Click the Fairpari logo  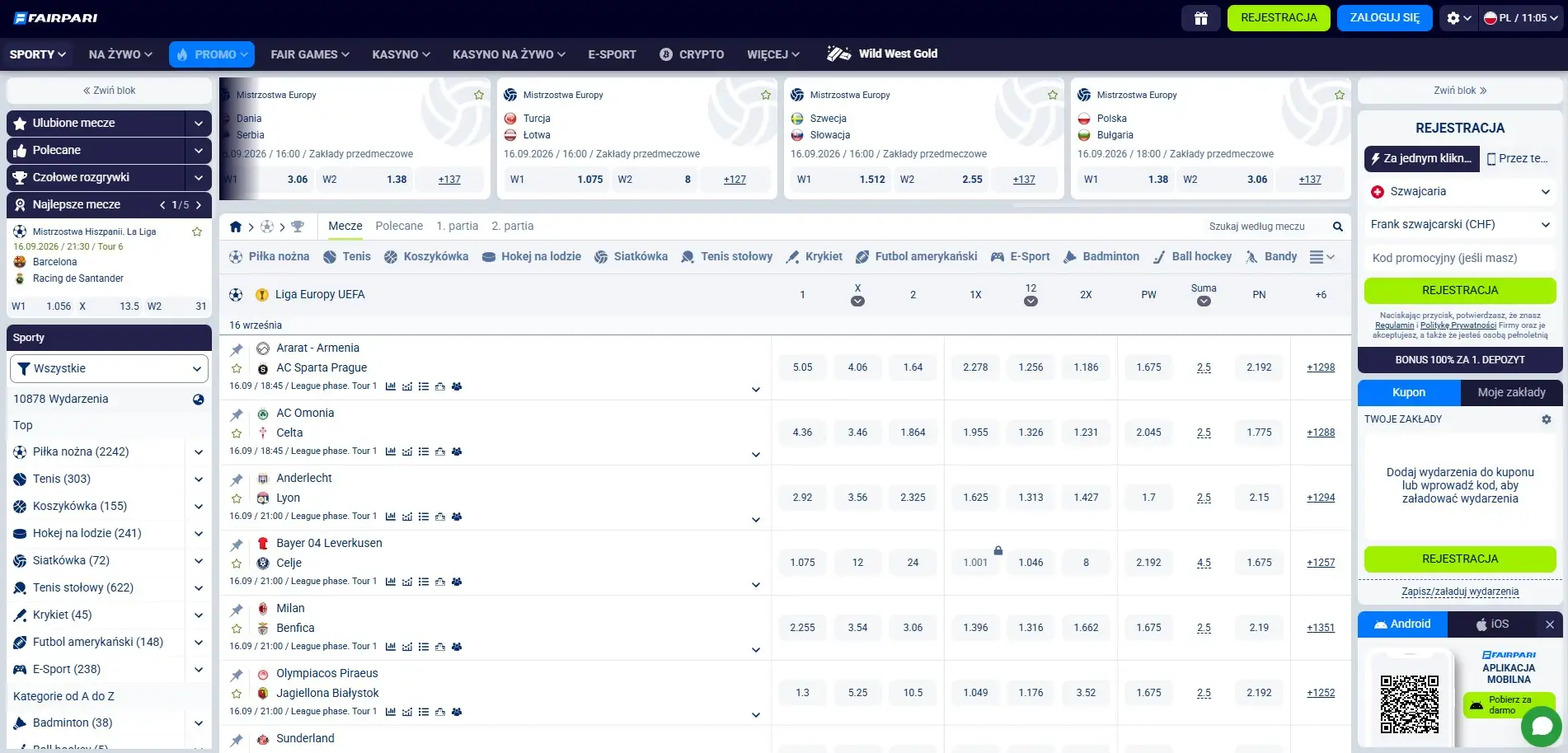(x=56, y=18)
